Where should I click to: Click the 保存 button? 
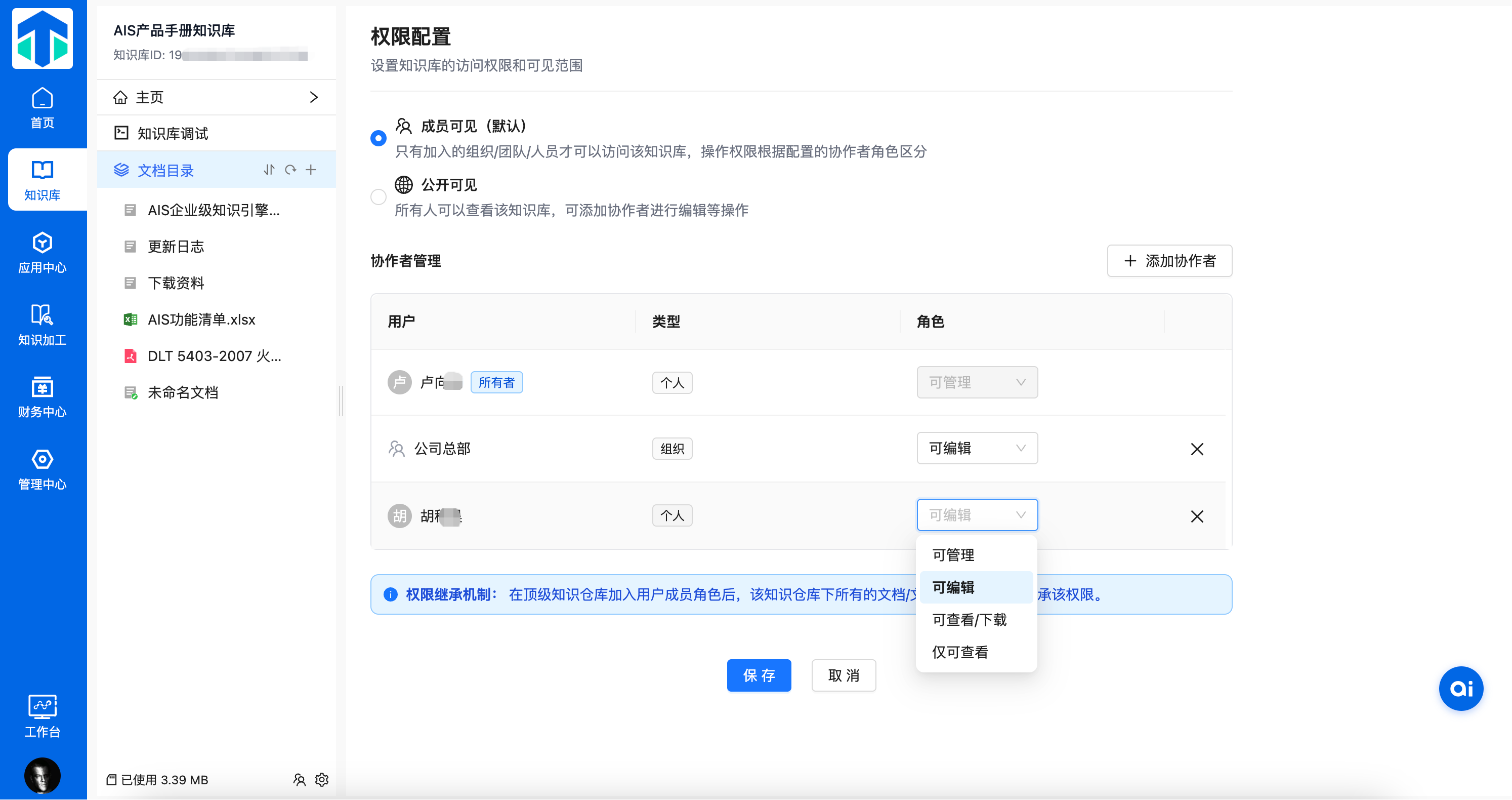(x=759, y=675)
